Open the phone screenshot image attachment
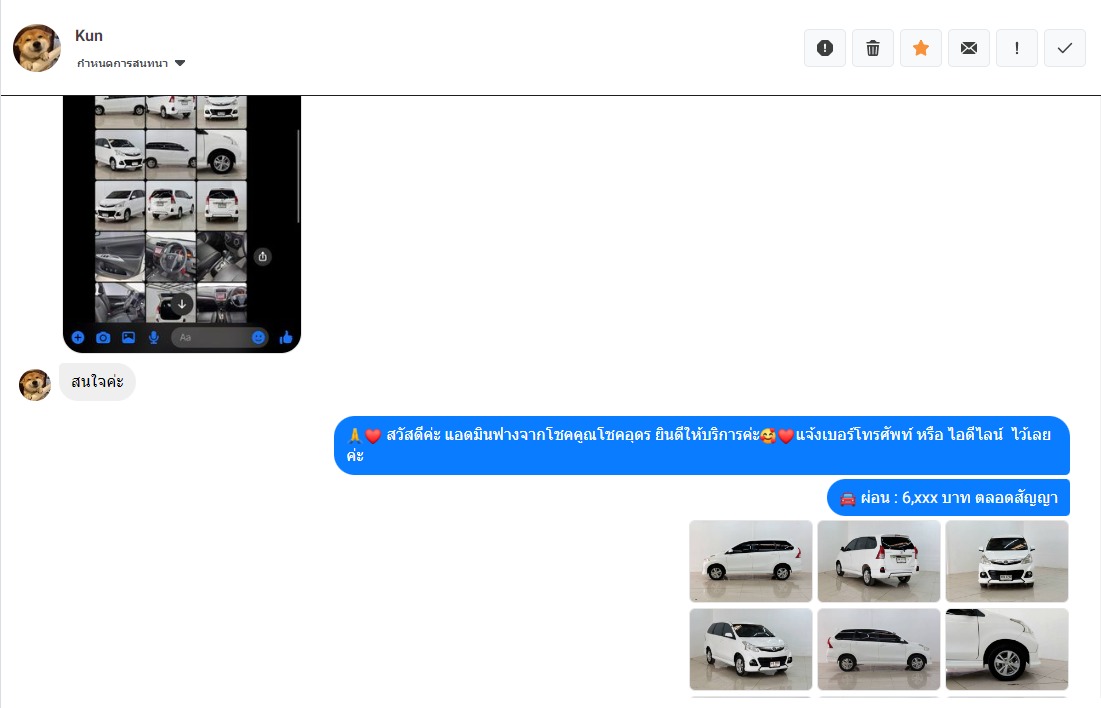Image resolution: width=1101 pixels, height=708 pixels. (x=182, y=223)
